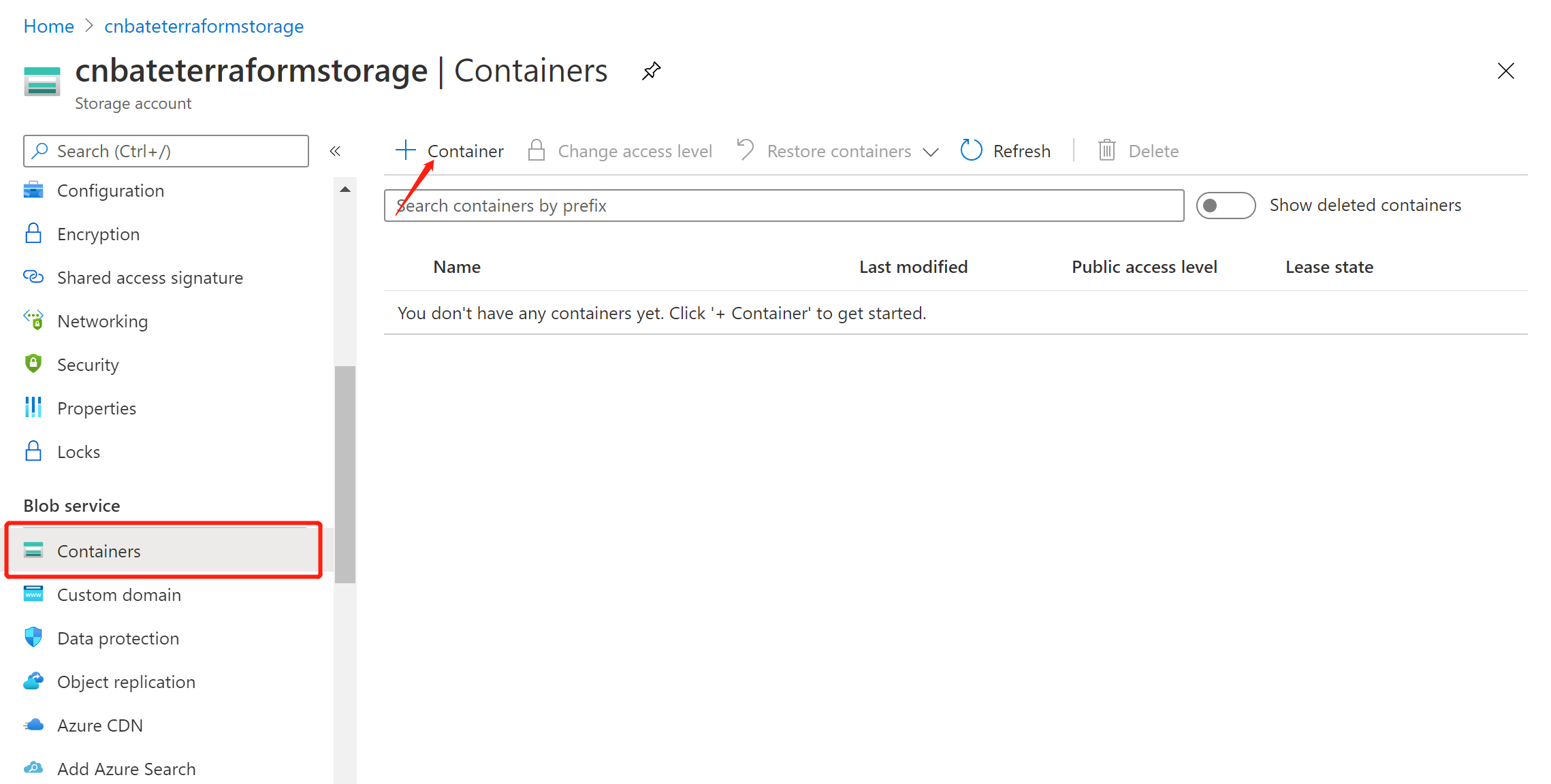Click the Object replication cloud icon
Screen dimensions: 1551x784
point(33,681)
